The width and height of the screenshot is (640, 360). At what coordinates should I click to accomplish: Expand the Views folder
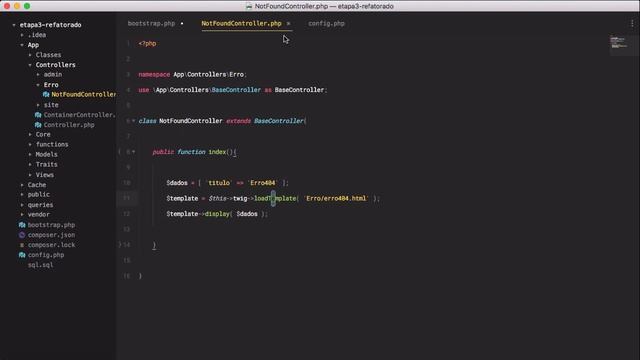[30, 175]
